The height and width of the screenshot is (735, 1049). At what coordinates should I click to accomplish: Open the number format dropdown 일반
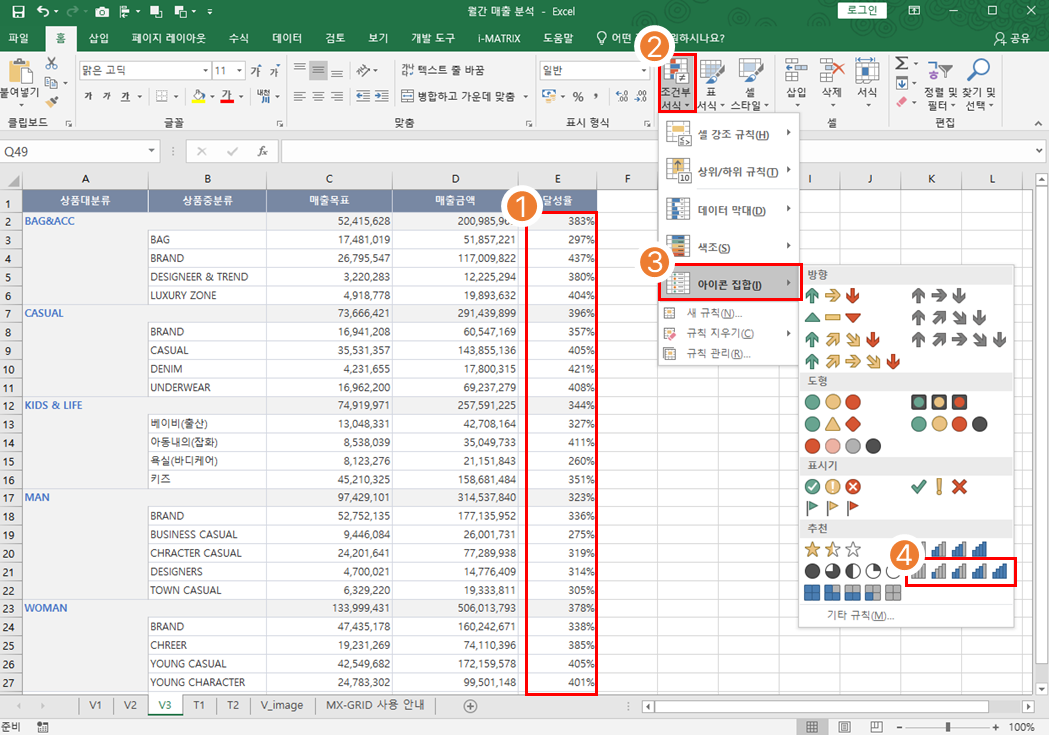pos(589,71)
